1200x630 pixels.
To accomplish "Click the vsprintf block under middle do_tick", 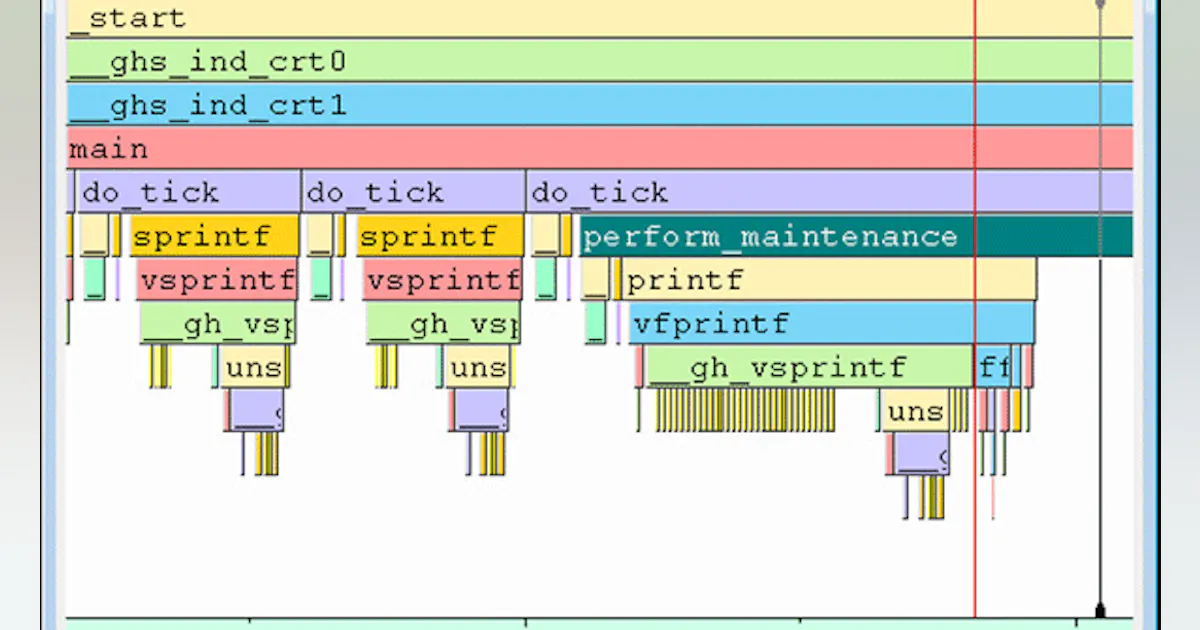I will pyautogui.click(x=442, y=280).
